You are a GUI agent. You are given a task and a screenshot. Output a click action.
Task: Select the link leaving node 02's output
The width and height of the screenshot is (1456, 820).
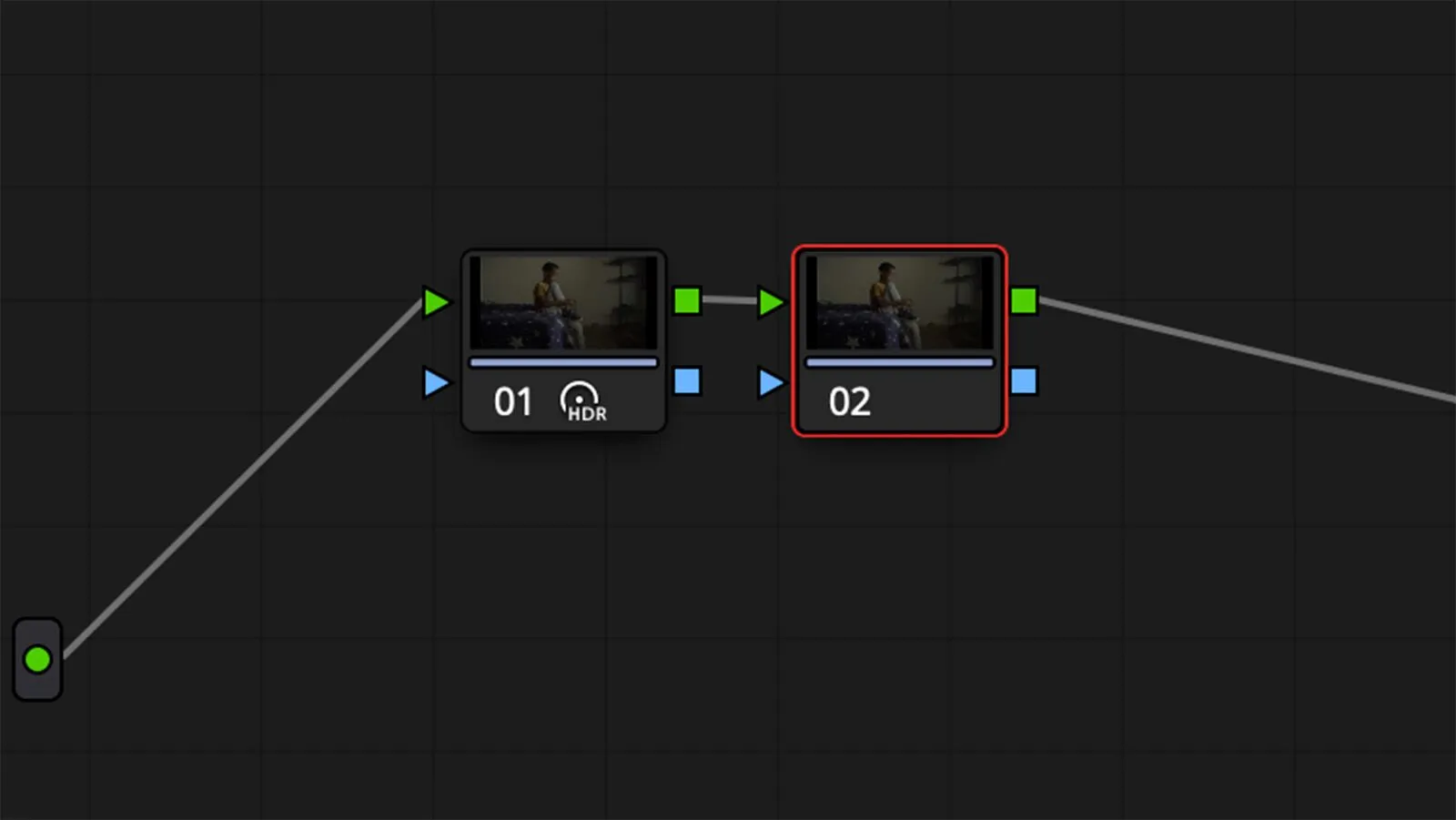click(x=1247, y=349)
